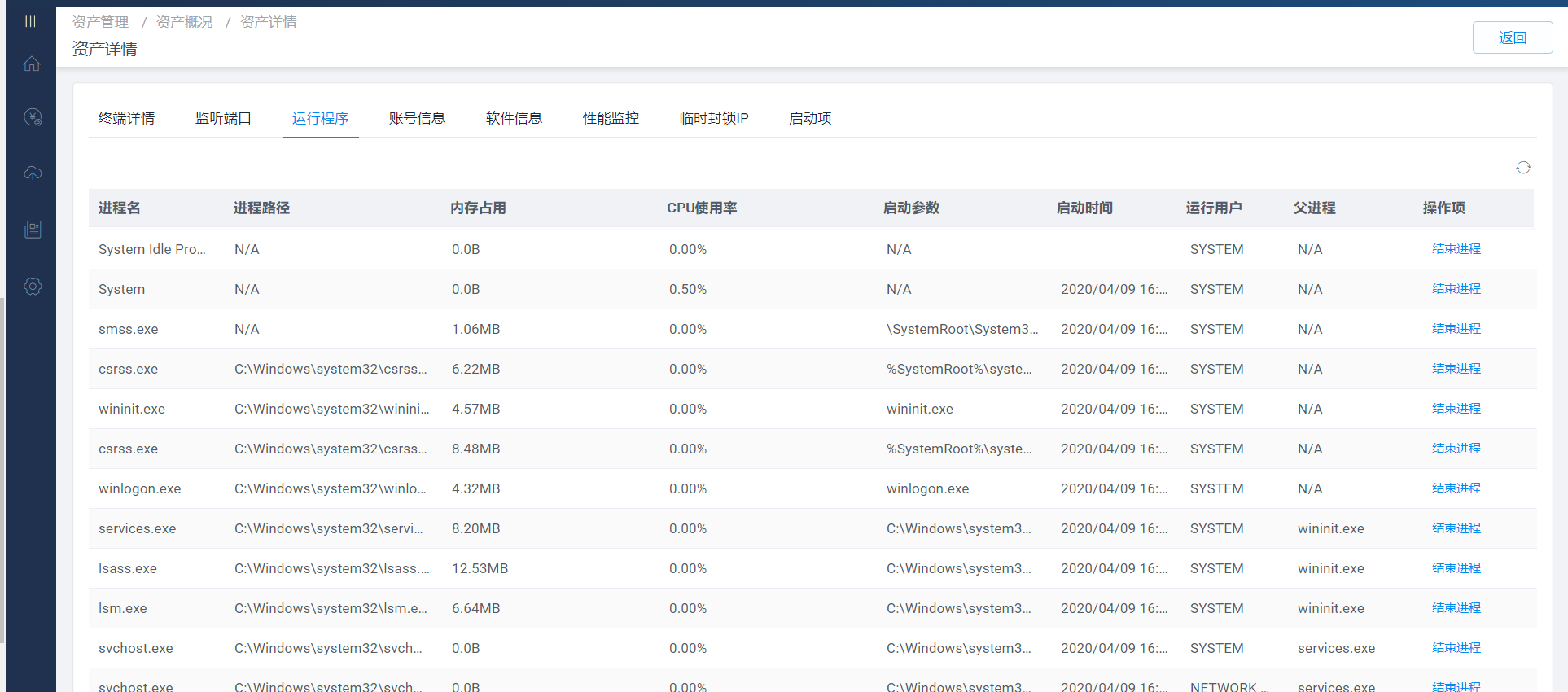The height and width of the screenshot is (692, 1568).
Task: Select the System Idle Pro... process name
Action: (x=152, y=249)
